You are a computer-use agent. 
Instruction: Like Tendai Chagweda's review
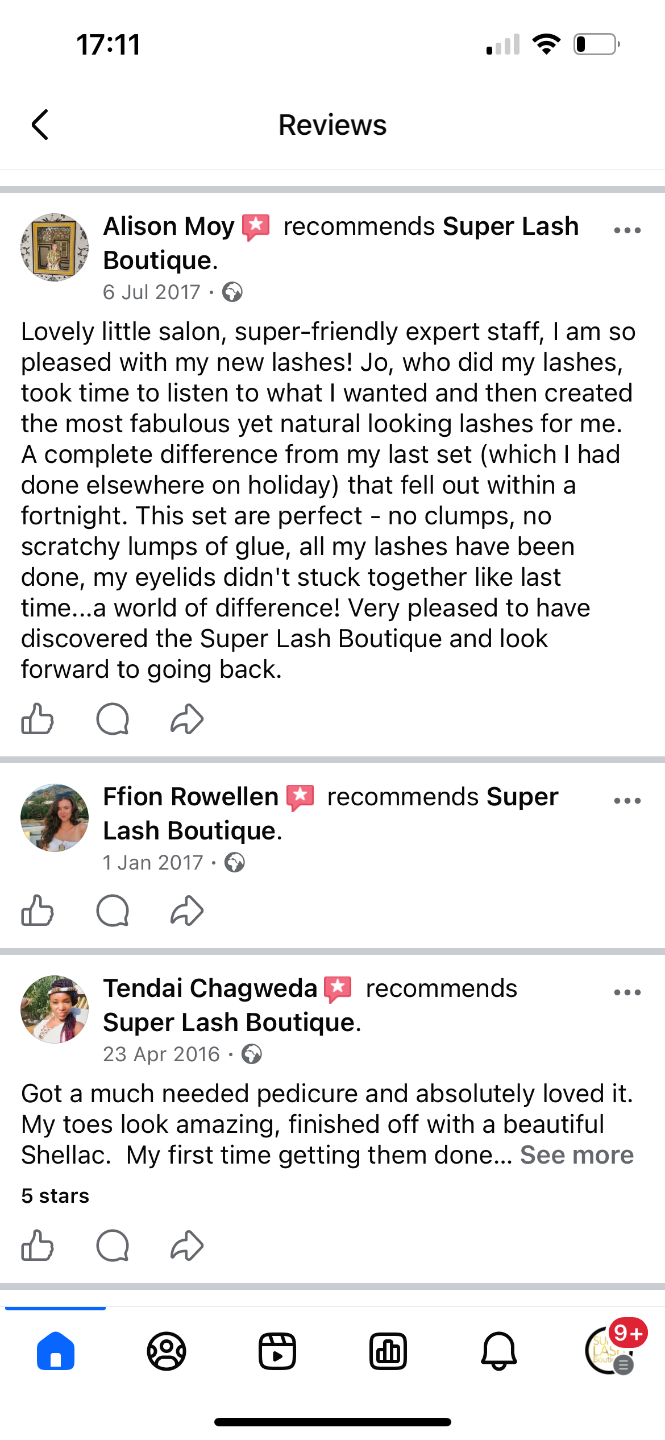[x=37, y=1246]
